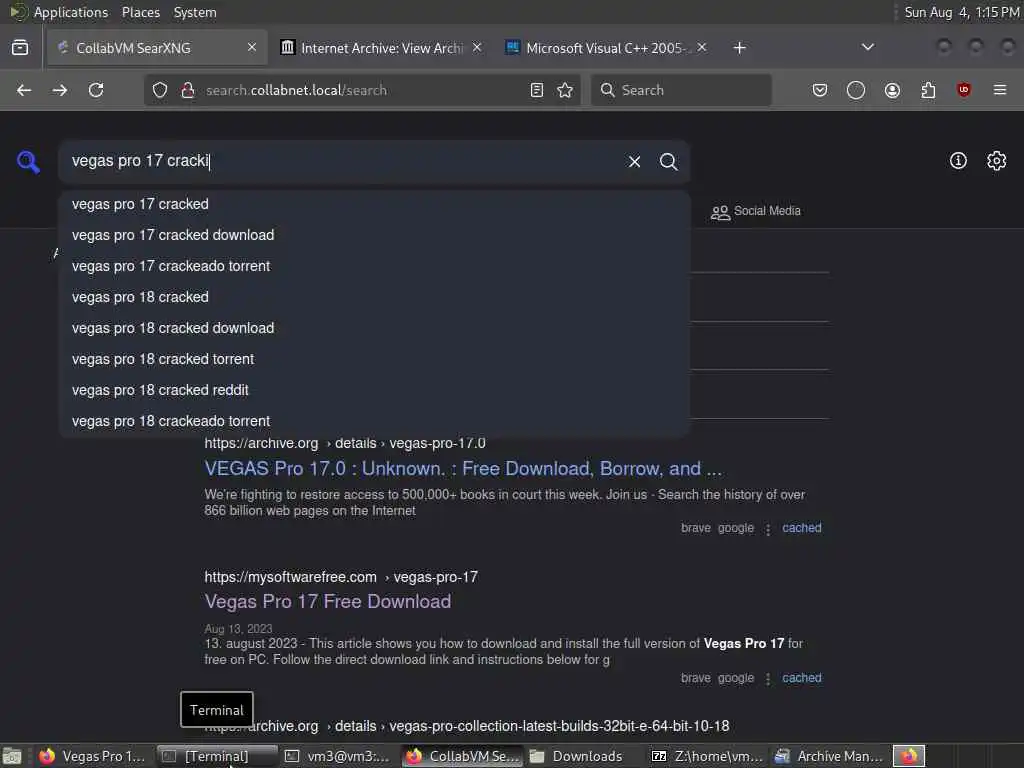Click the Firefox Search box

pyautogui.click(x=680, y=90)
